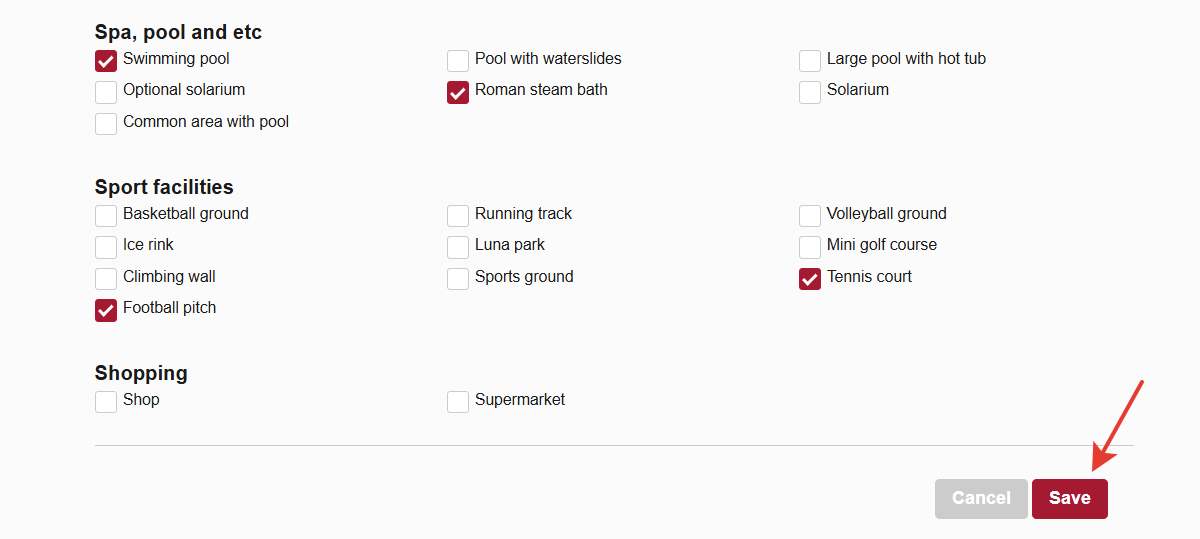
Task: Select the Climbing wall checkbox
Action: click(x=106, y=279)
